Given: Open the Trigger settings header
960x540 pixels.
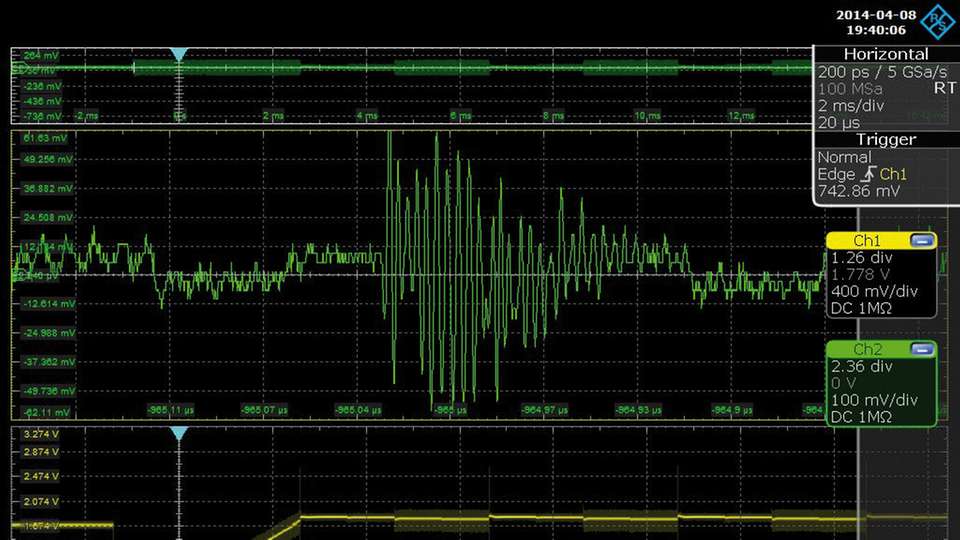Looking at the screenshot, I should pyautogui.click(x=886, y=140).
